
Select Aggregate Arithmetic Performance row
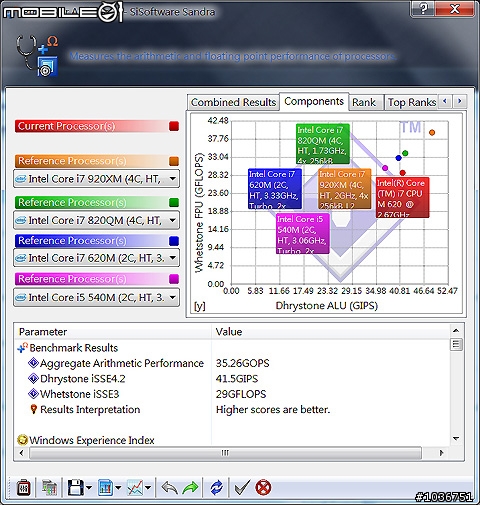coord(116,363)
